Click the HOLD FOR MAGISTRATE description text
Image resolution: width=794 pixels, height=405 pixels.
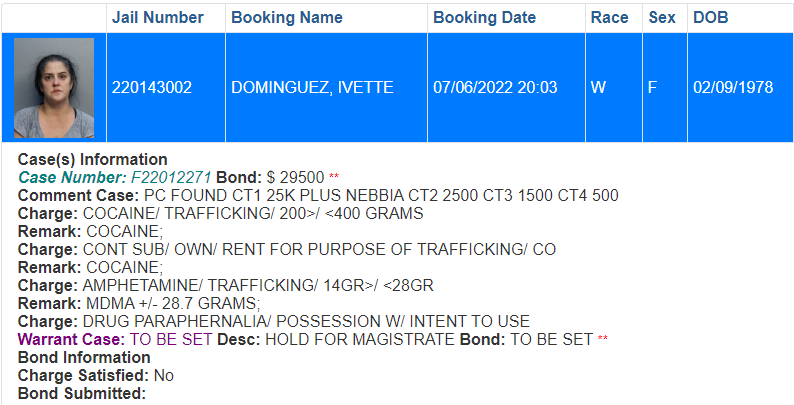point(360,339)
